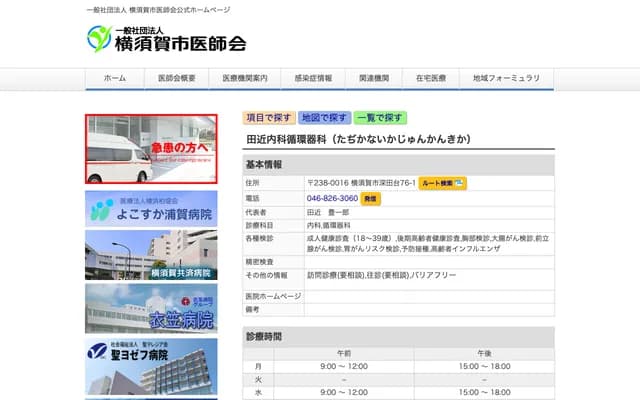Open the 衣笠病院 banner image

pos(151,308)
